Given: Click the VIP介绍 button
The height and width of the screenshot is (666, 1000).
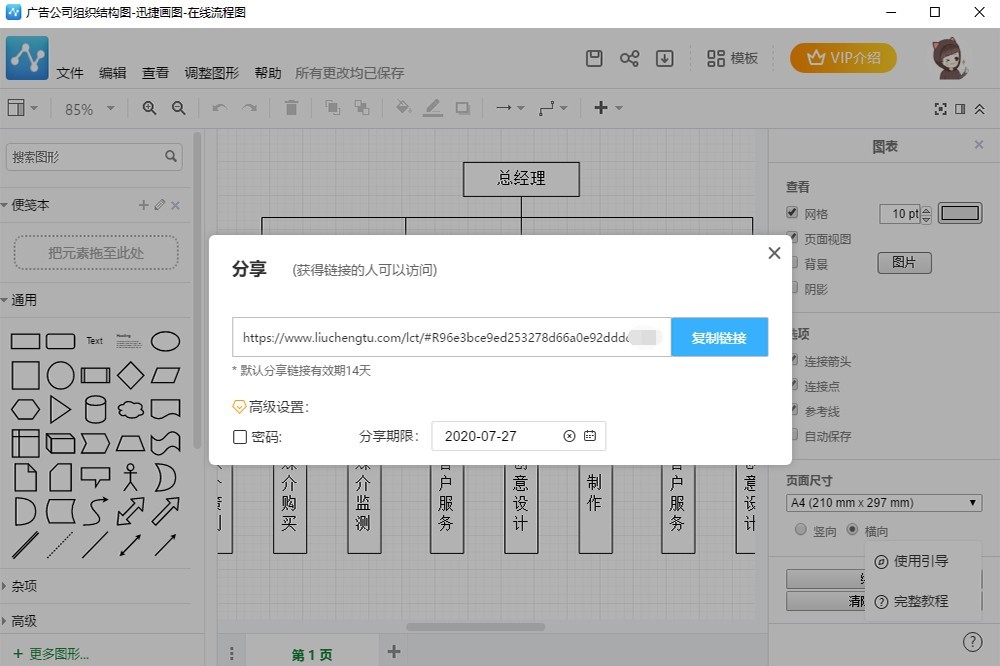Looking at the screenshot, I should tap(843, 58).
